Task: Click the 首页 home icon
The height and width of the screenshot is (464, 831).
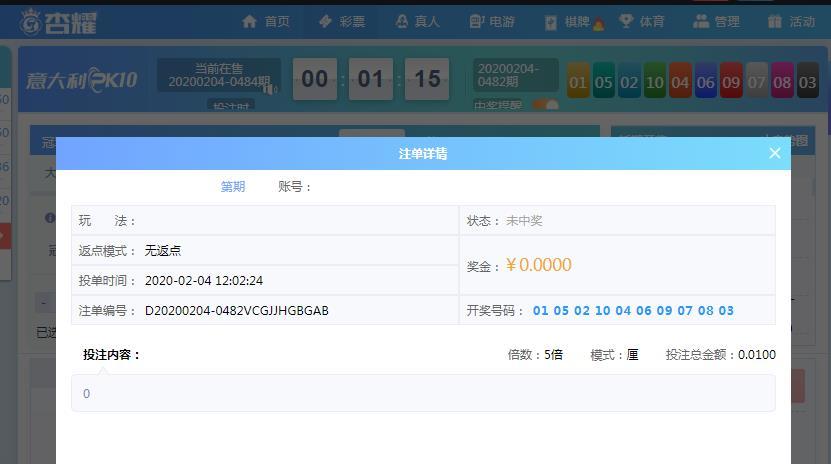Action: pos(249,21)
